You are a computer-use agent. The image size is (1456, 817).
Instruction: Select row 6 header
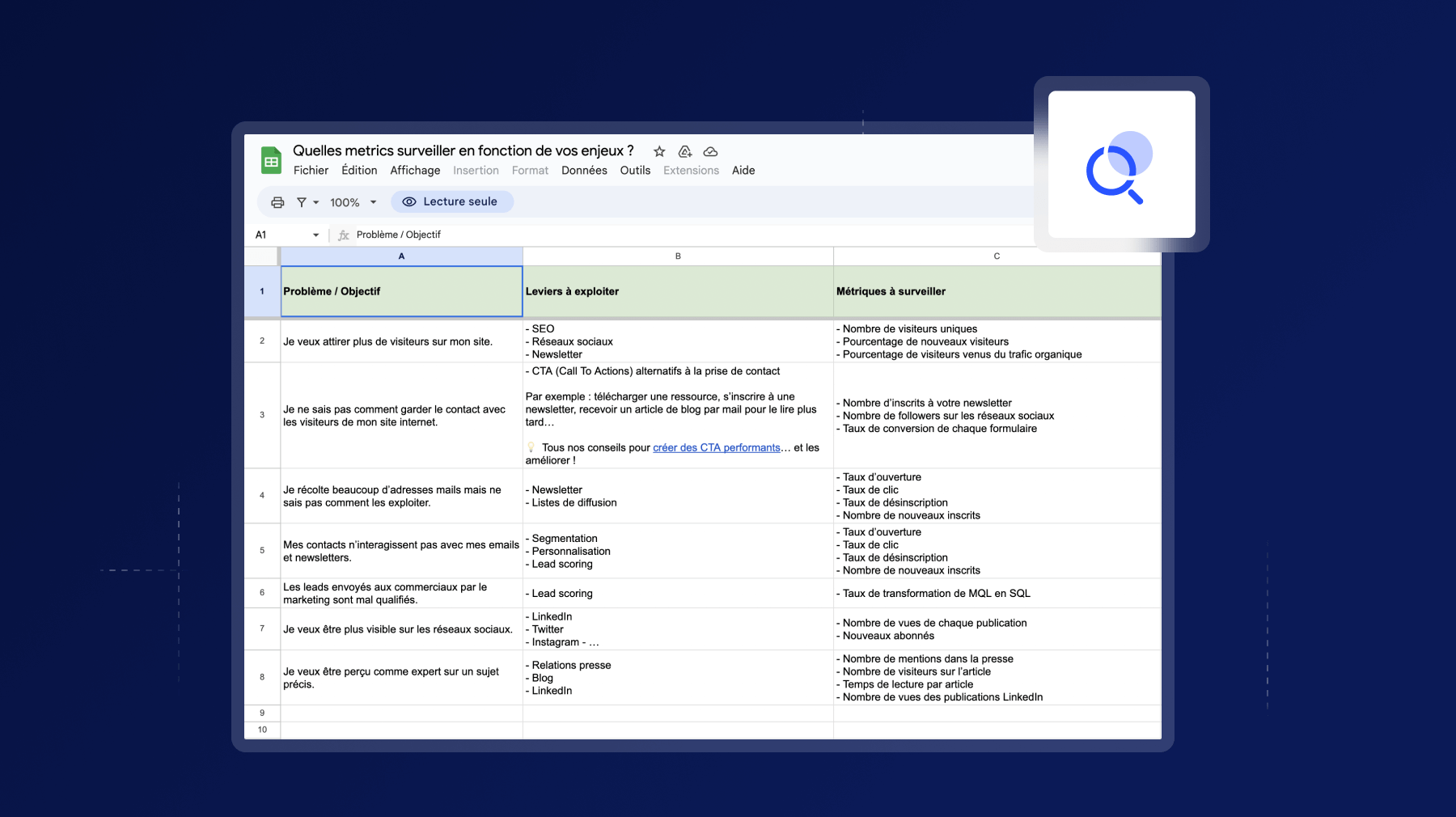pyautogui.click(x=262, y=593)
